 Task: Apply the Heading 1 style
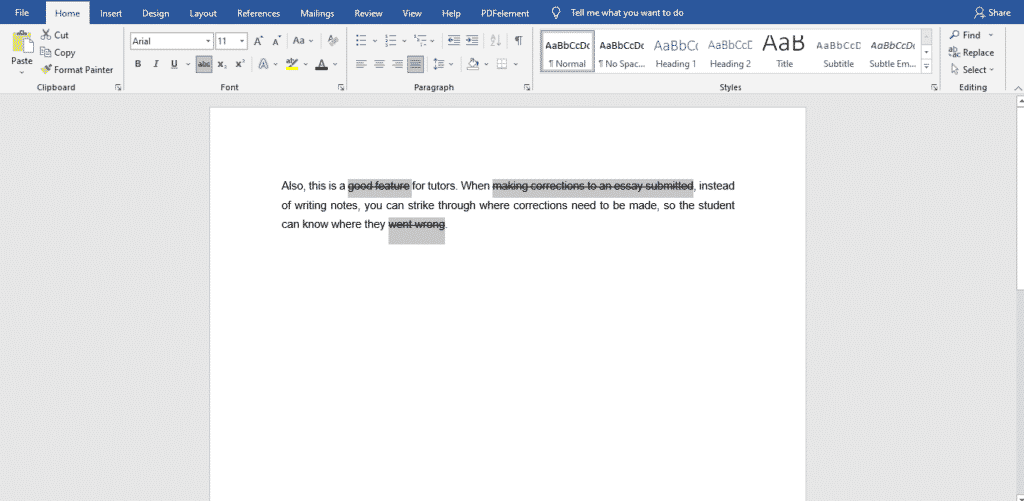[x=676, y=51]
